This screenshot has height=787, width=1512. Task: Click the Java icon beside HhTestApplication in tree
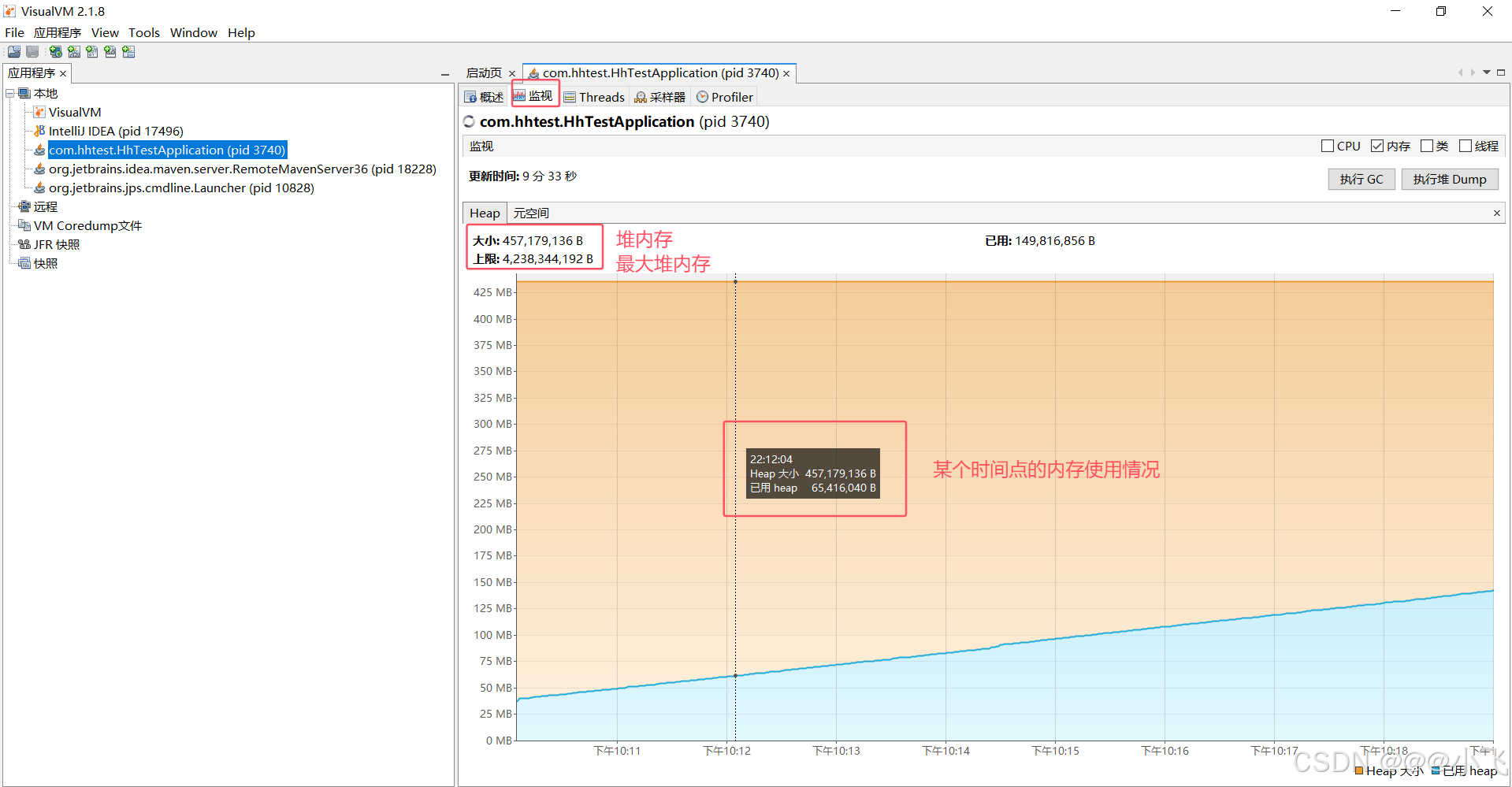point(39,150)
